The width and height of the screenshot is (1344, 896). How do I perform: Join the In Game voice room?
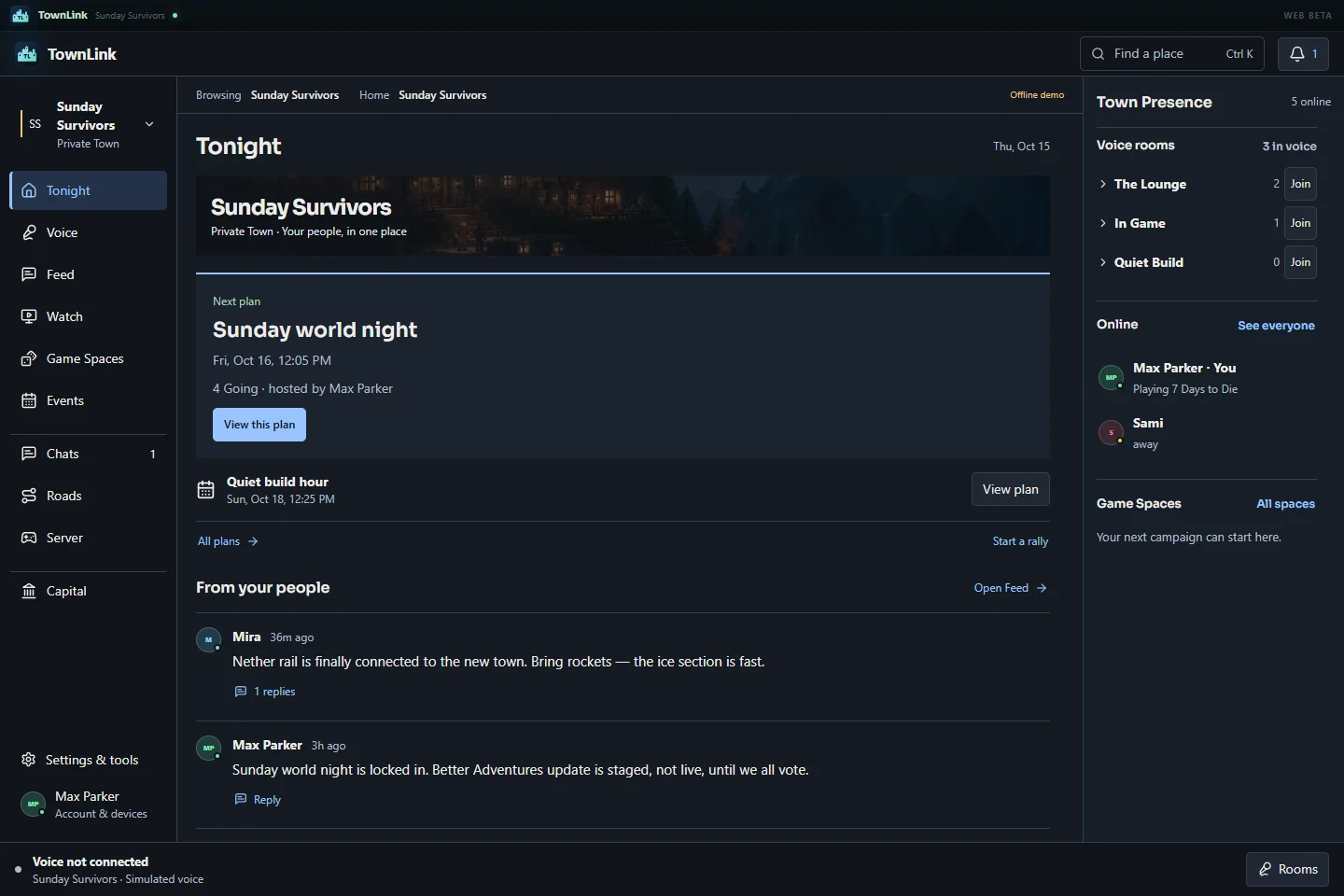pos(1300,223)
